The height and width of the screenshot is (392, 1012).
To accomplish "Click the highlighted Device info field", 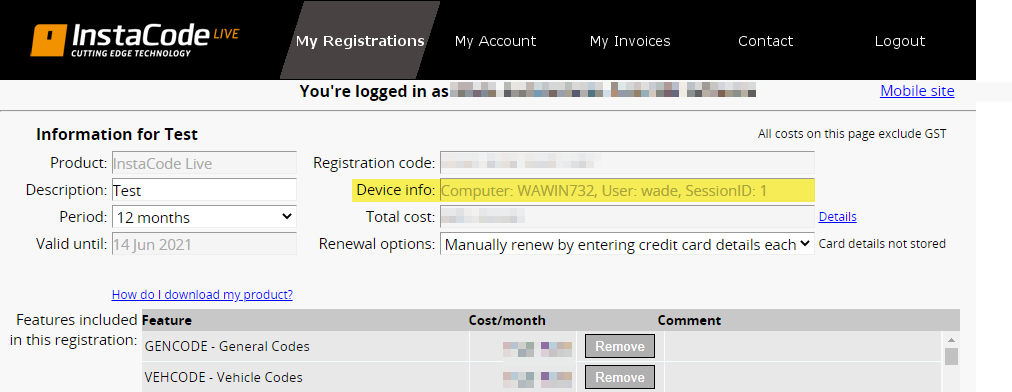I will pos(627,190).
